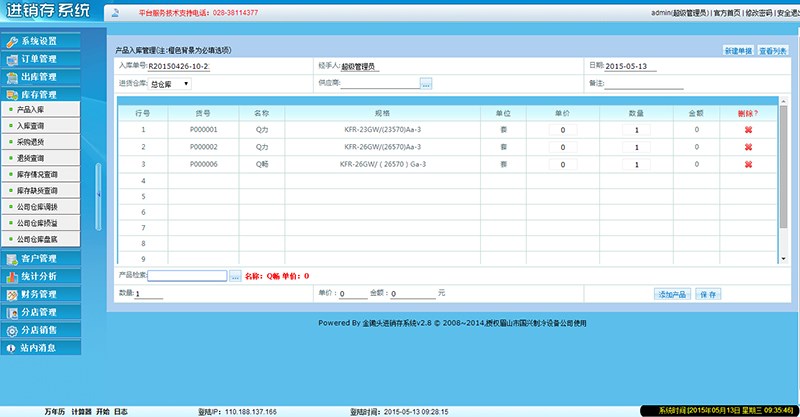The image size is (800, 417).
Task: Click the wrench icon beside 系统设置
Action: [x=11, y=42]
